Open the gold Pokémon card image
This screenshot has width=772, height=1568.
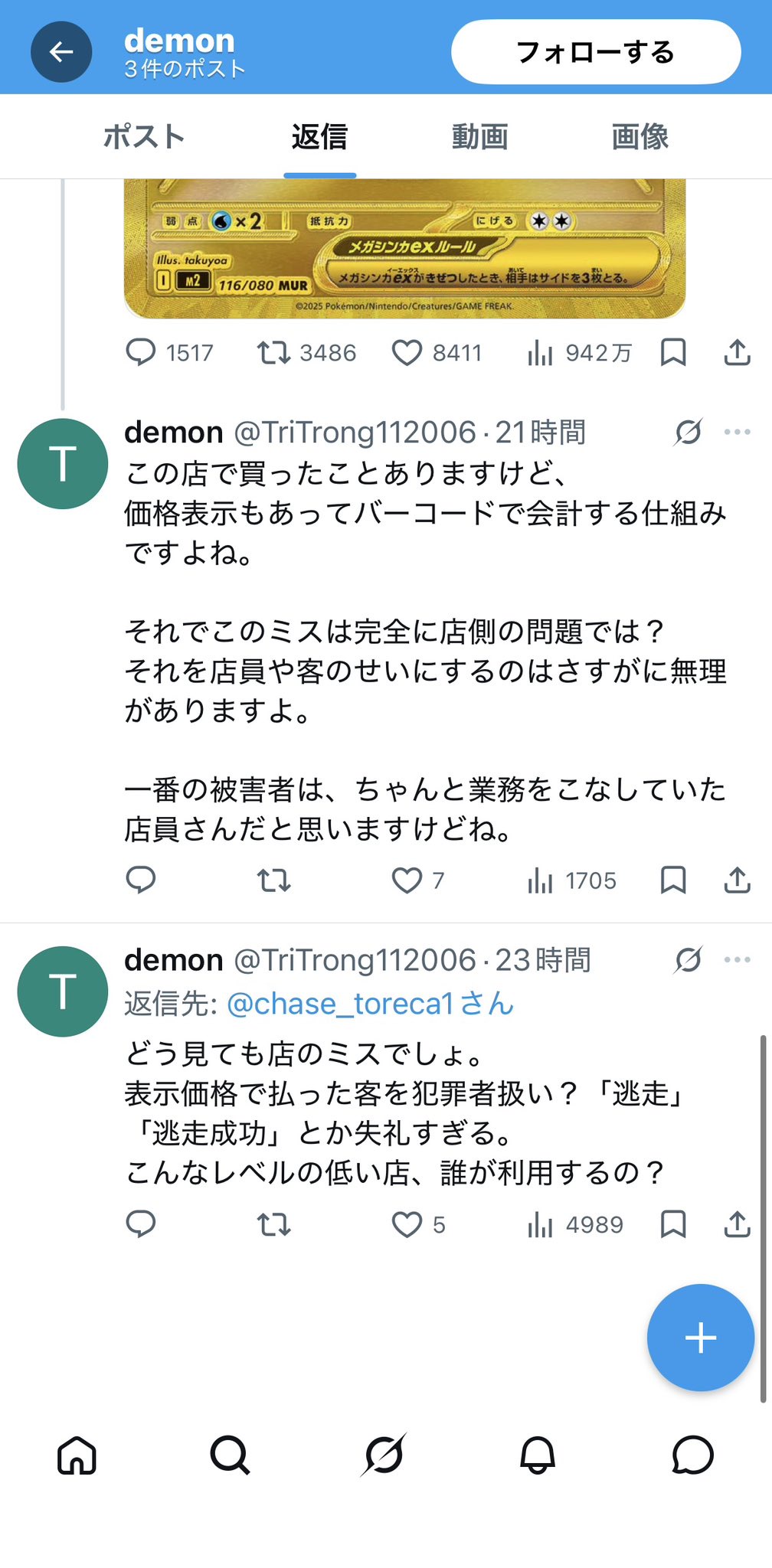(x=404, y=249)
